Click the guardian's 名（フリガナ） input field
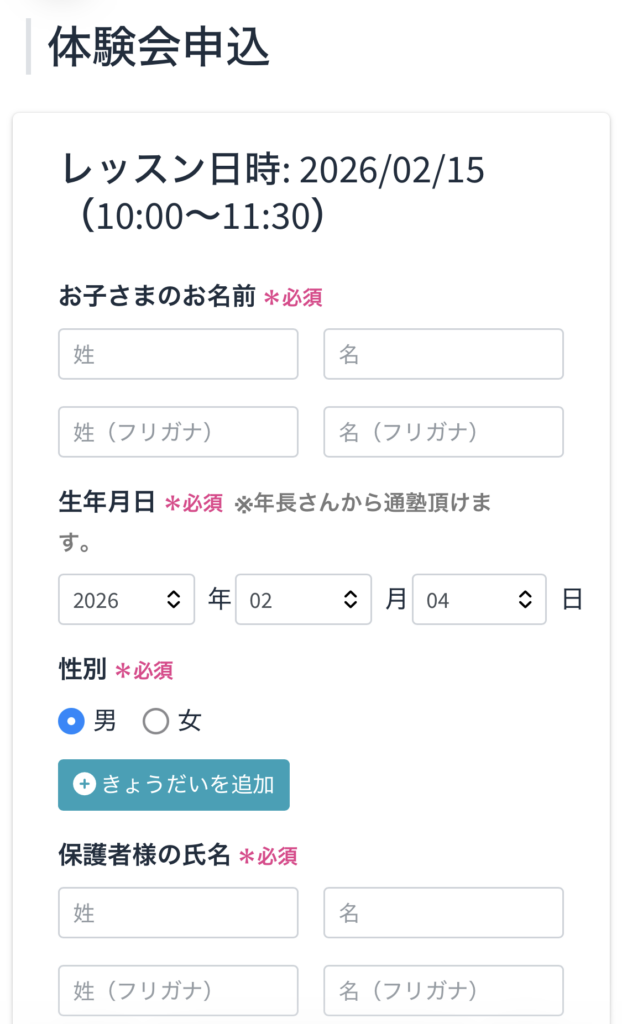 pos(443,990)
